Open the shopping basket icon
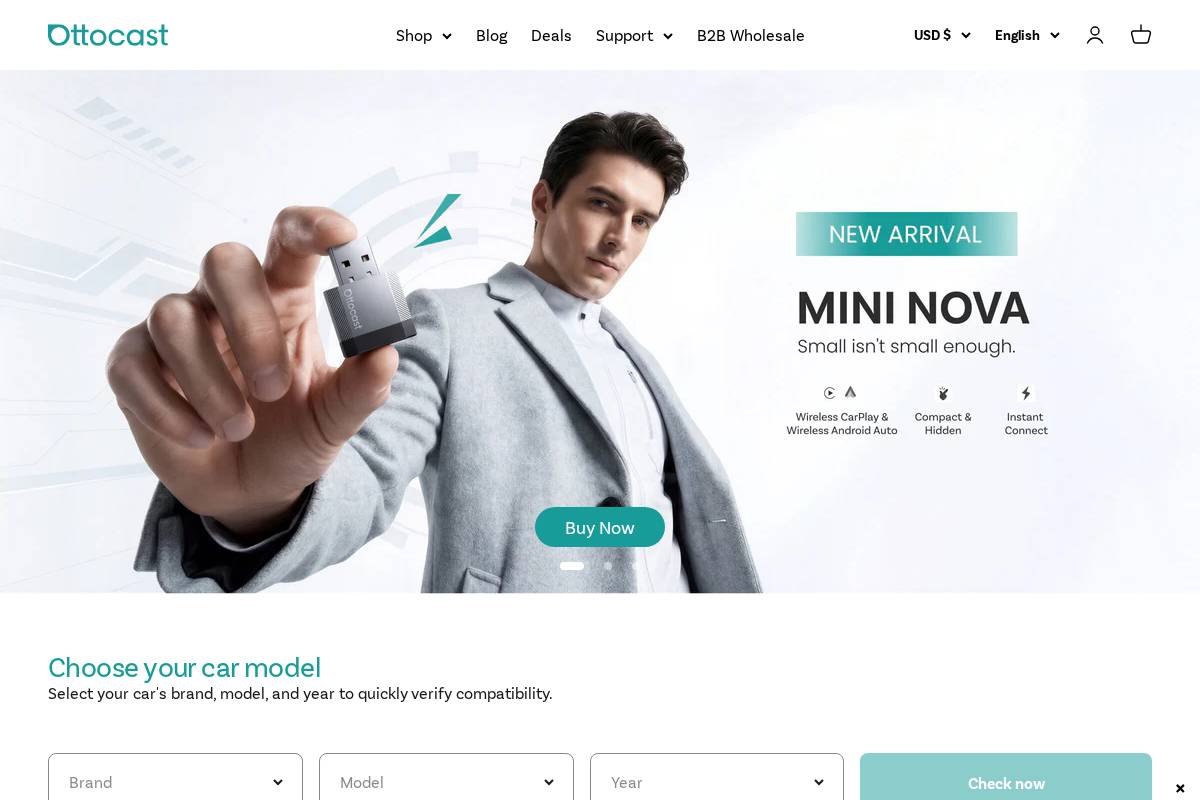This screenshot has height=800, width=1200. (x=1141, y=35)
